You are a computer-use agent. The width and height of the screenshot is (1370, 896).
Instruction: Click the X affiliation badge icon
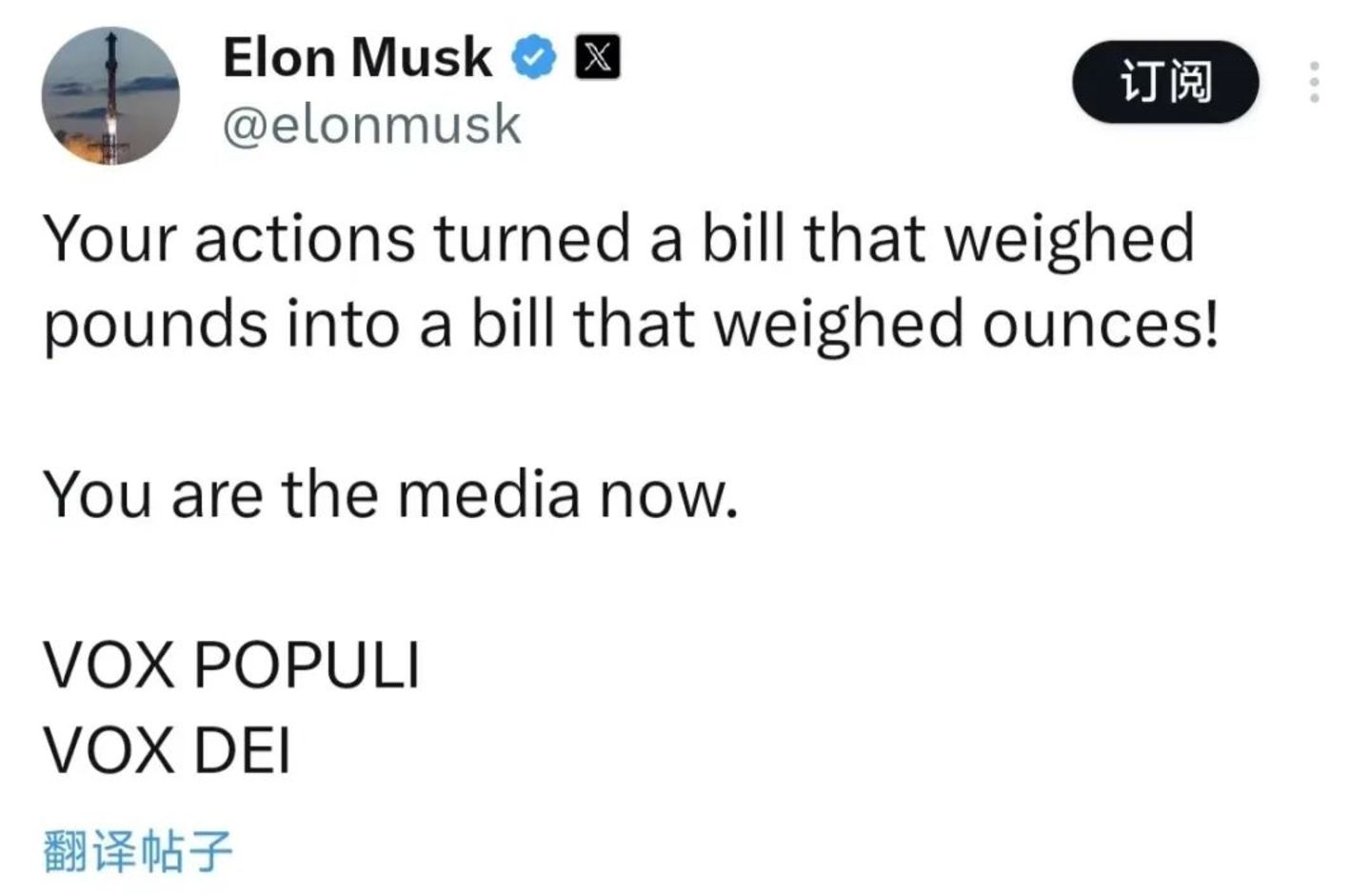pos(597,57)
